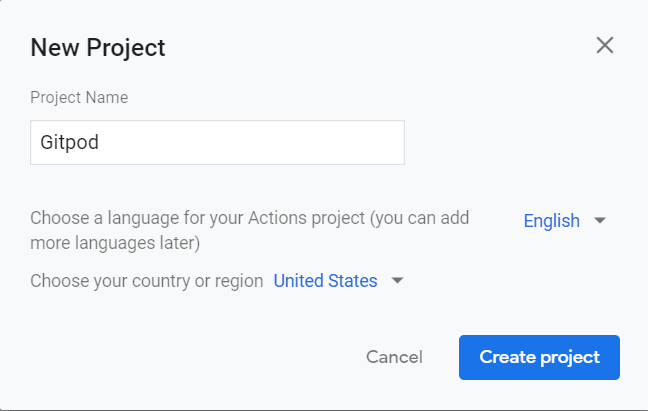Click the Project Name field label

(79, 98)
